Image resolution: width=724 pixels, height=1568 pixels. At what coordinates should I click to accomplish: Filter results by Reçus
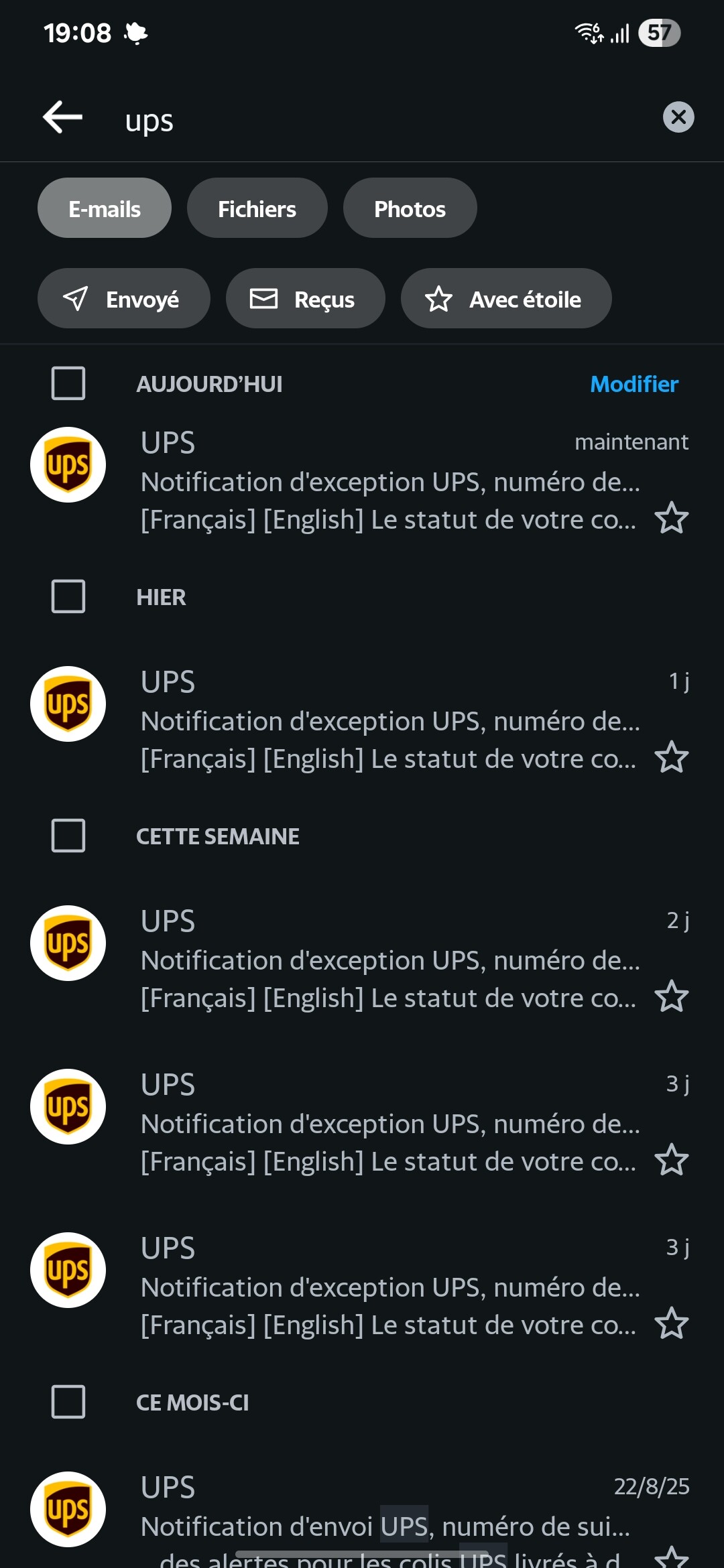(305, 299)
